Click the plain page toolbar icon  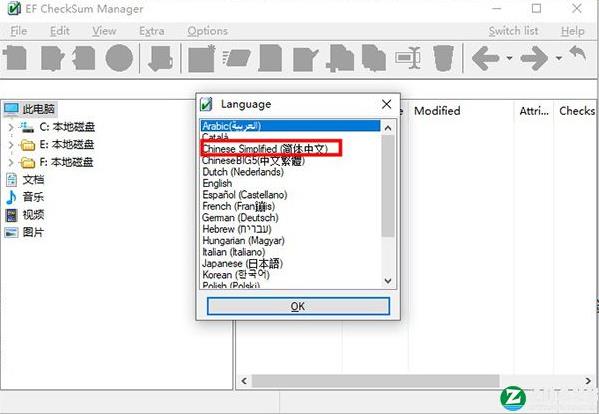tap(270, 58)
